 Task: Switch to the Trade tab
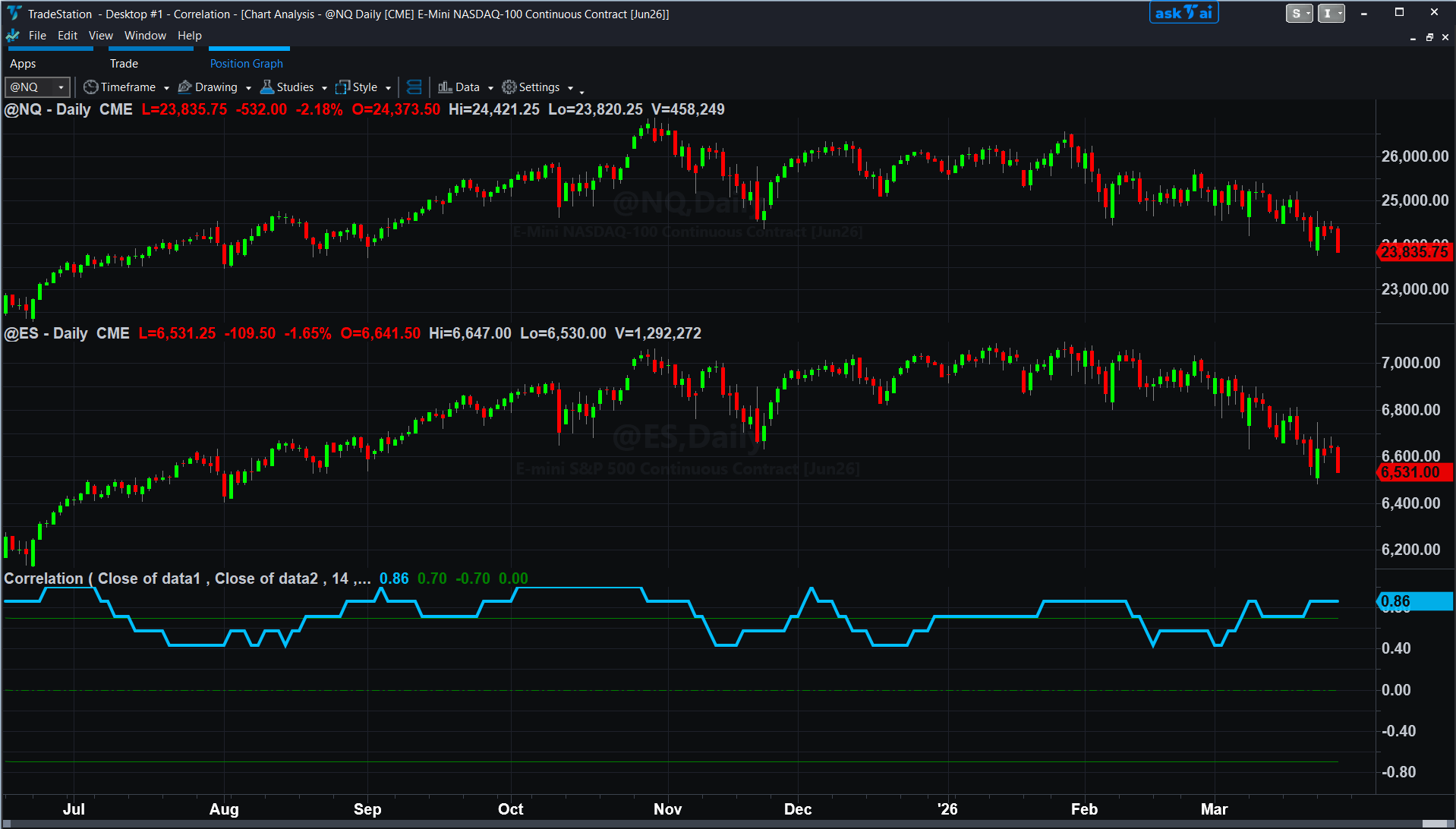(124, 64)
